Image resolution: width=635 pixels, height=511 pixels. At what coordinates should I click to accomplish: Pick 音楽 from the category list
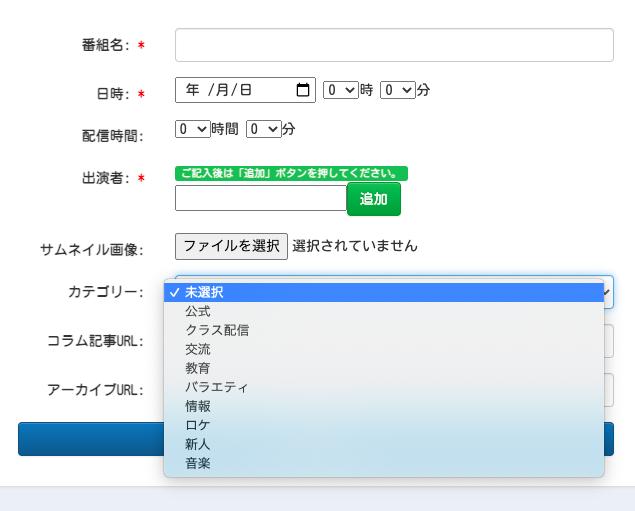(x=384, y=463)
